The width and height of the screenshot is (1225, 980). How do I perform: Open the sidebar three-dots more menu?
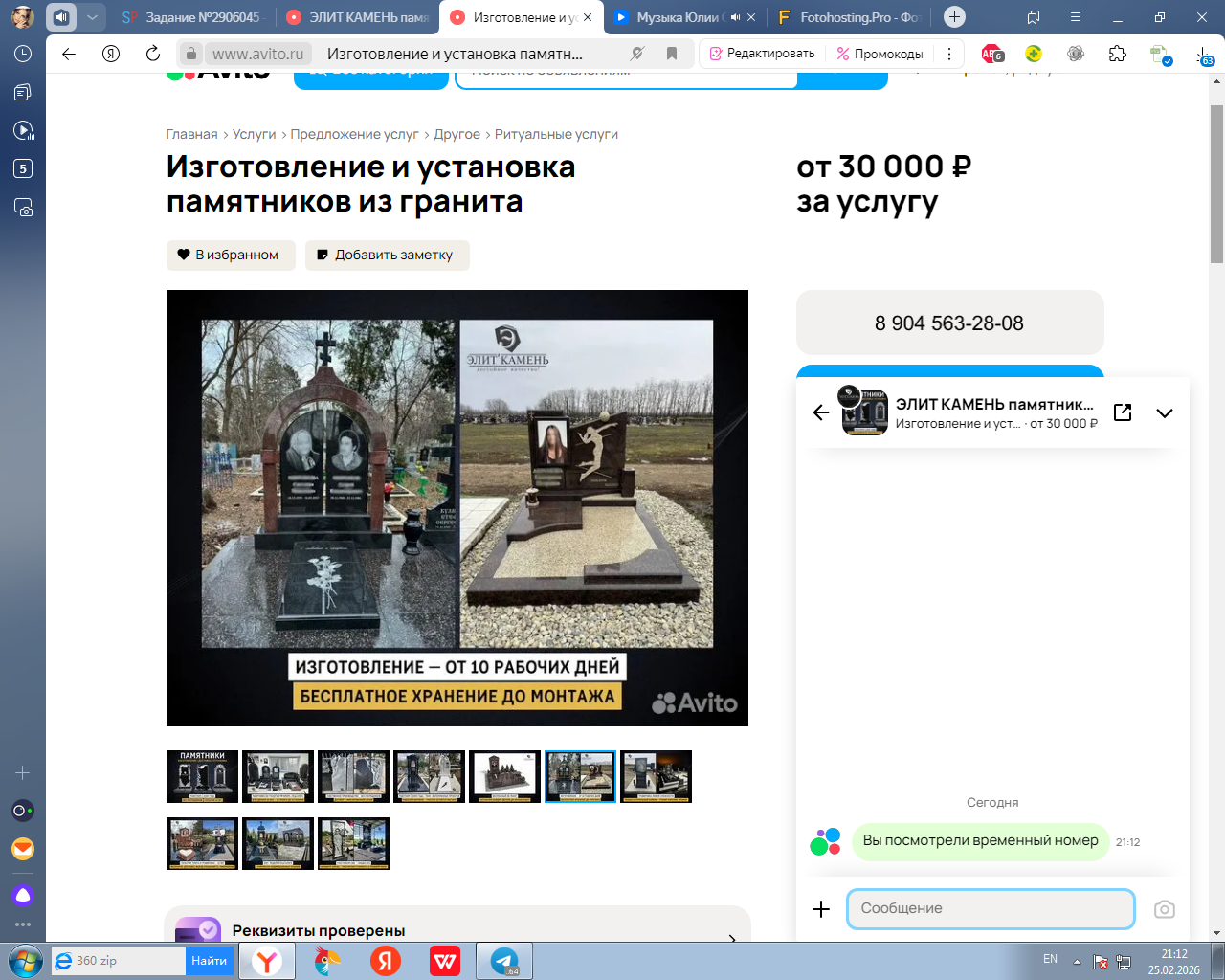23,924
